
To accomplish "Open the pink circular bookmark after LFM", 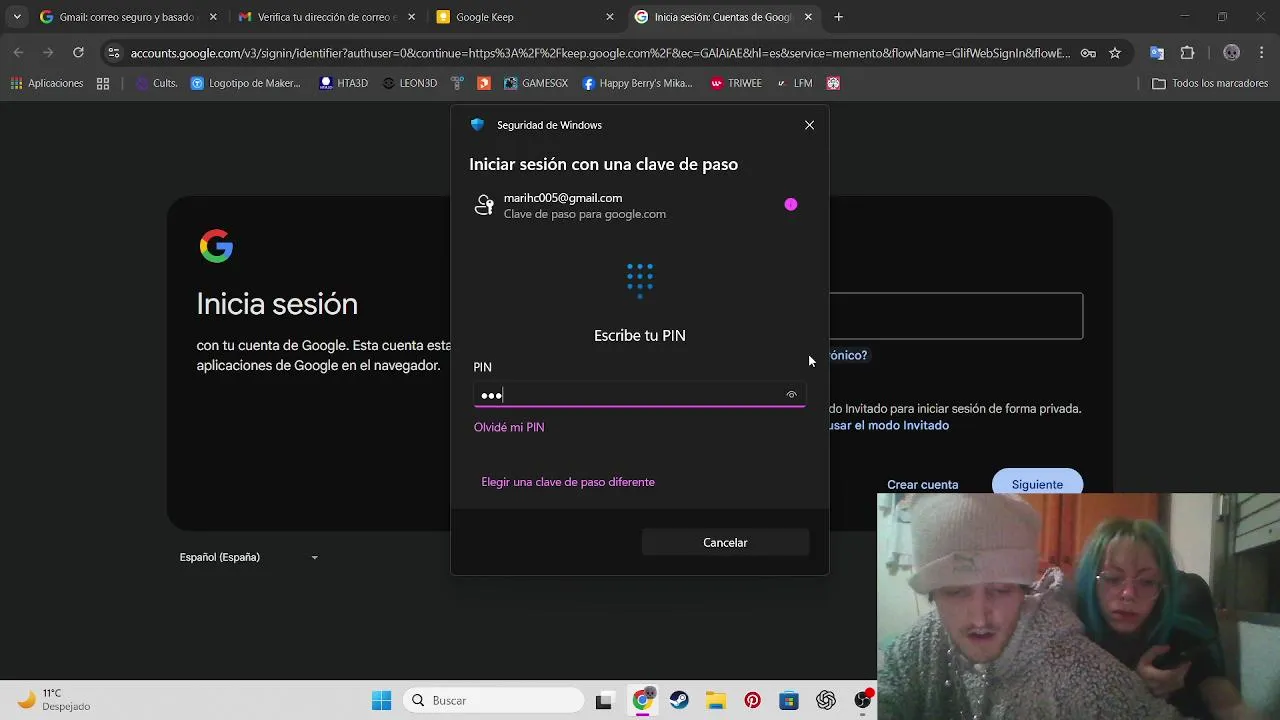I will point(833,83).
